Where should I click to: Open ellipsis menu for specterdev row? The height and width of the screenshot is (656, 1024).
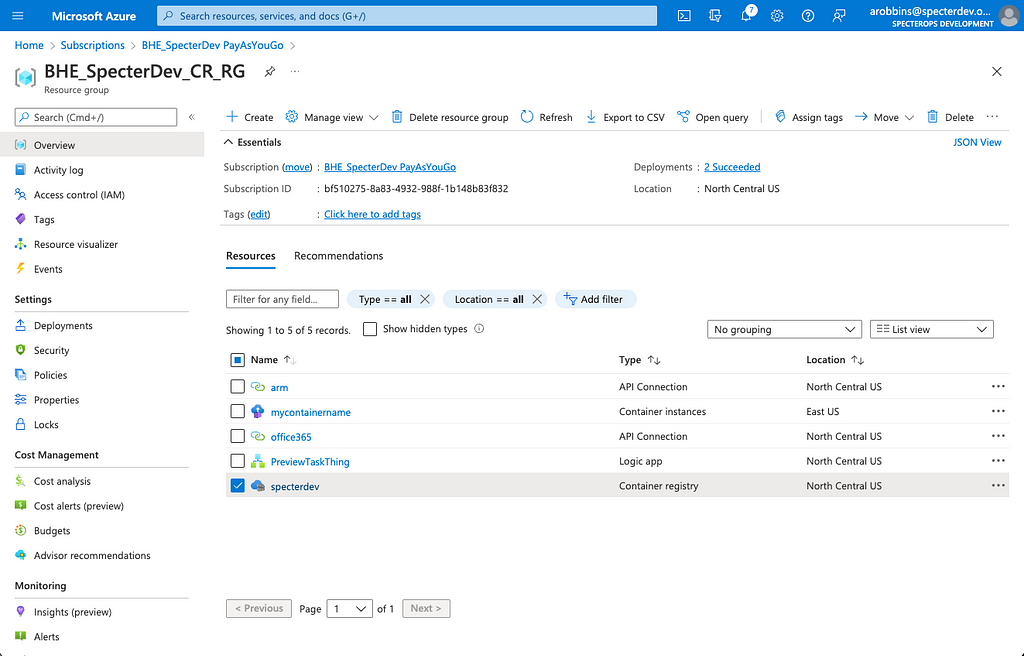click(x=998, y=485)
